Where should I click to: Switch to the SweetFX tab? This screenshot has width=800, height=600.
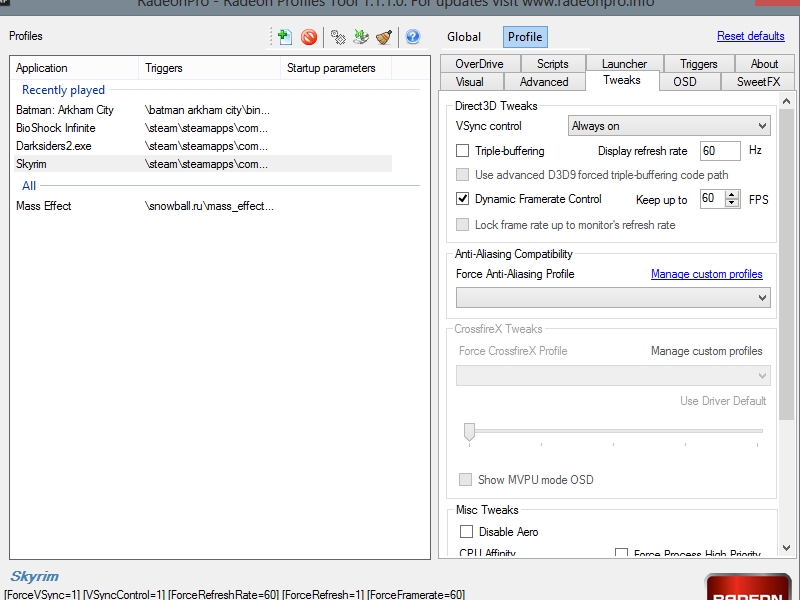click(758, 82)
